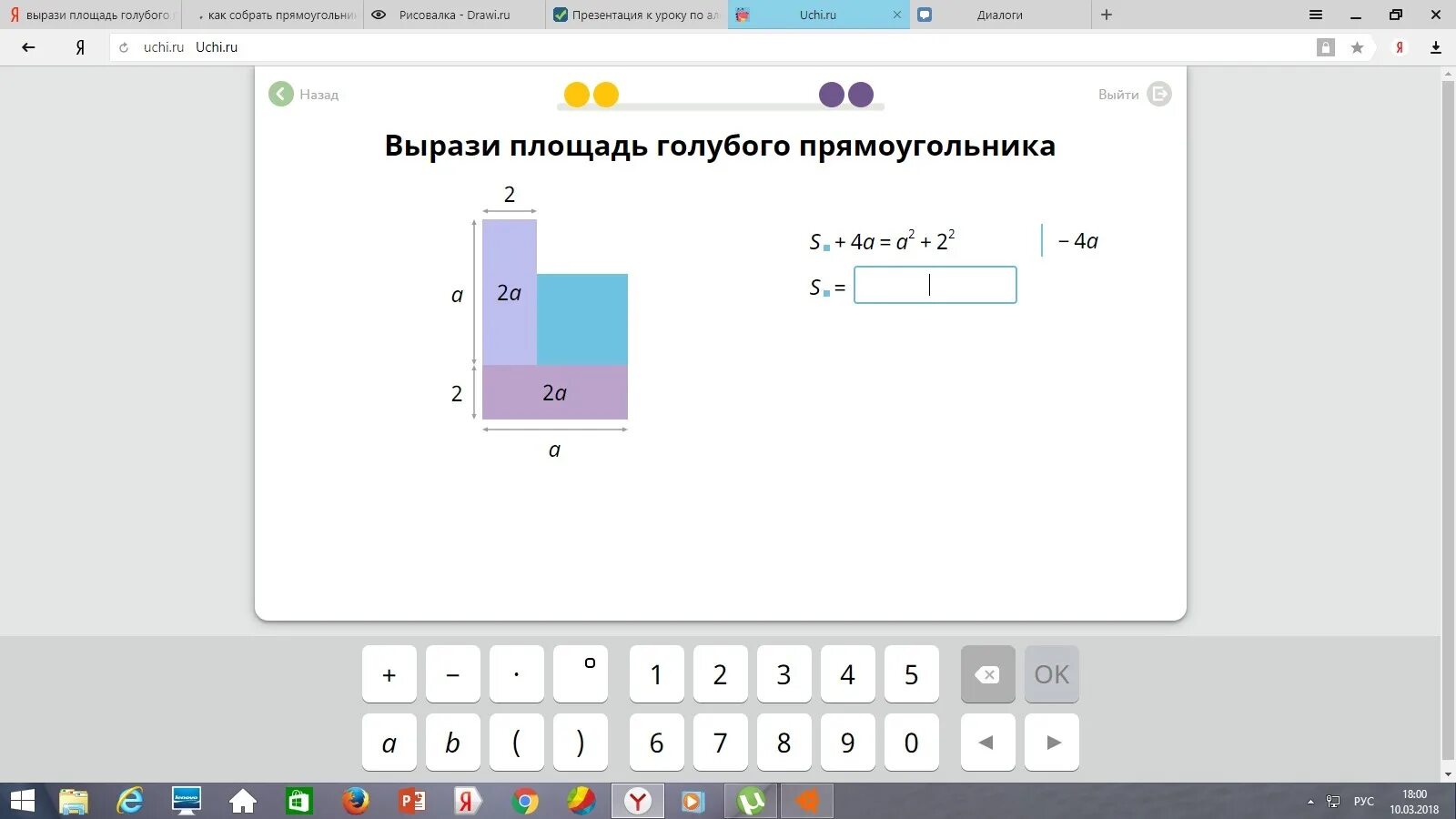Submit the answer with the OK key

click(x=1052, y=674)
